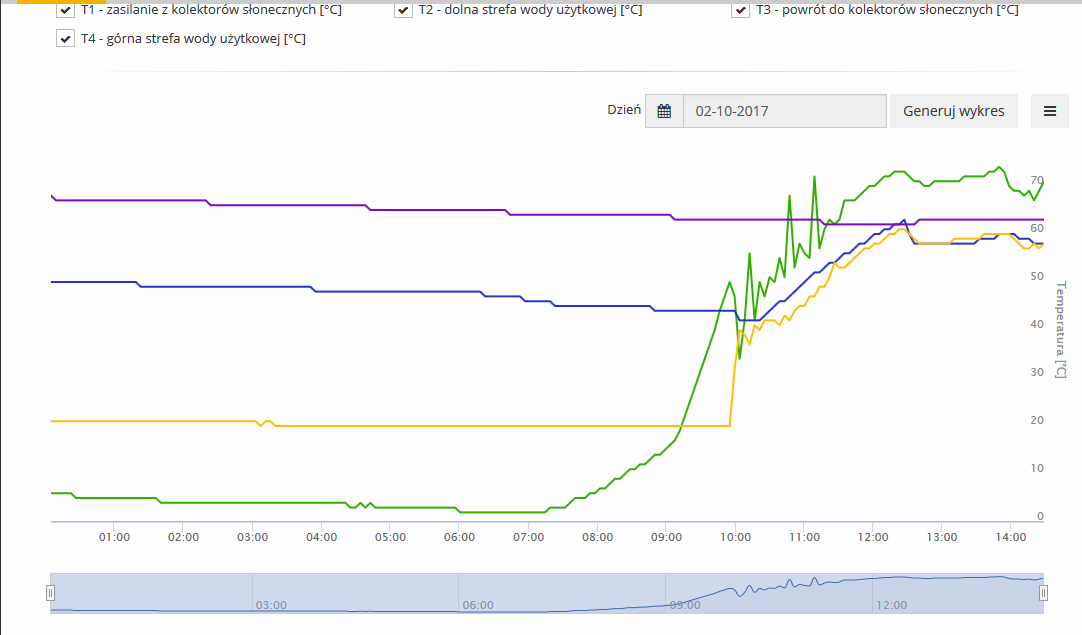Disable T3 powrót do kolektorów checkbox
The height and width of the screenshot is (635, 1082).
coord(740,10)
